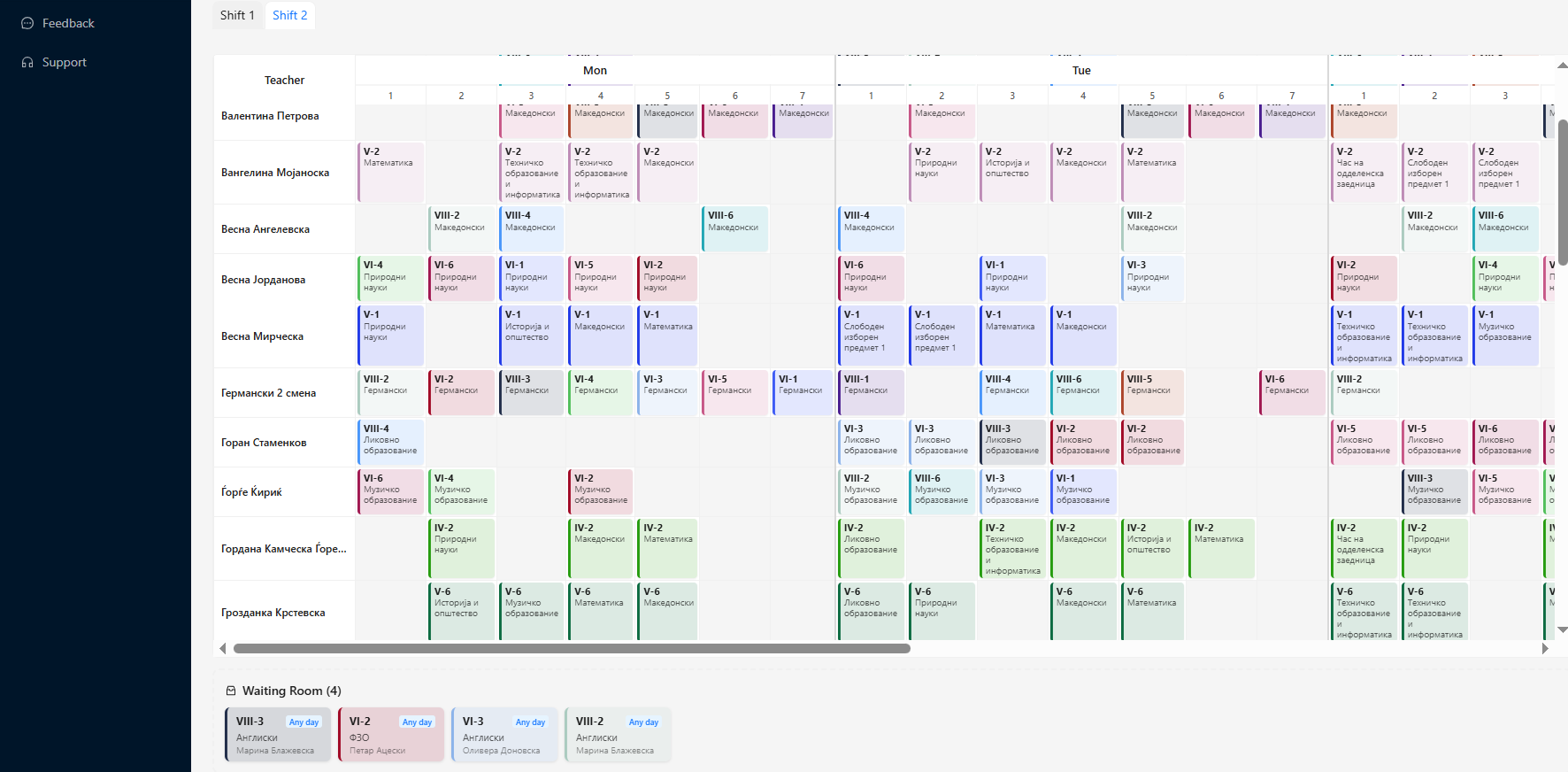This screenshot has height=772, width=1568.
Task: Click V-2 Историја и општество Tuesday lesson
Action: coord(1013,172)
